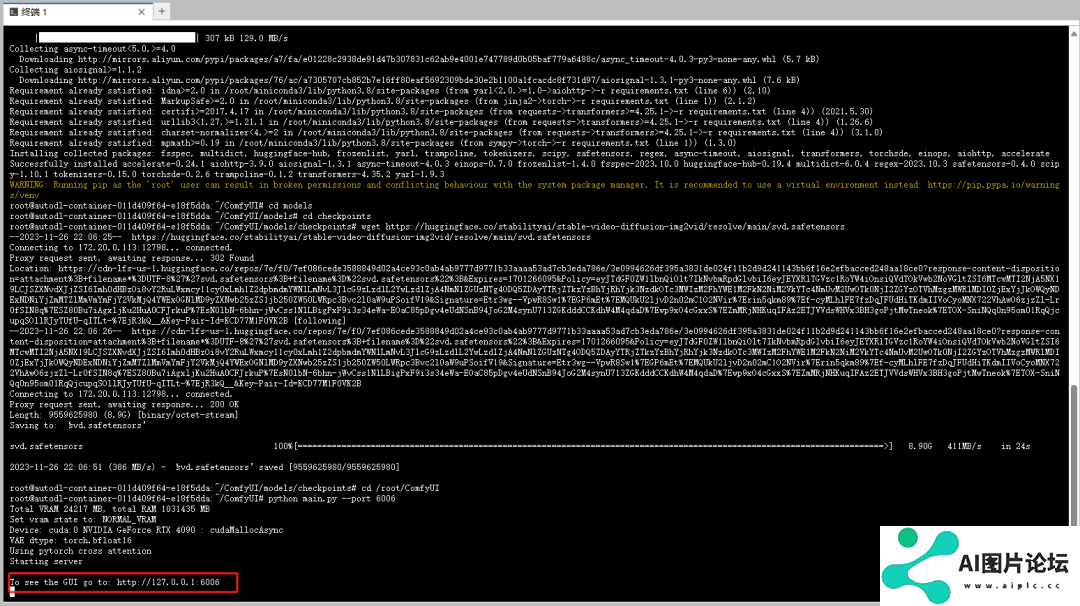Image resolution: width=1080 pixels, height=606 pixels.
Task: Click 'Set vram state to: NORMAL_VRAM'
Action: [x=83, y=520]
